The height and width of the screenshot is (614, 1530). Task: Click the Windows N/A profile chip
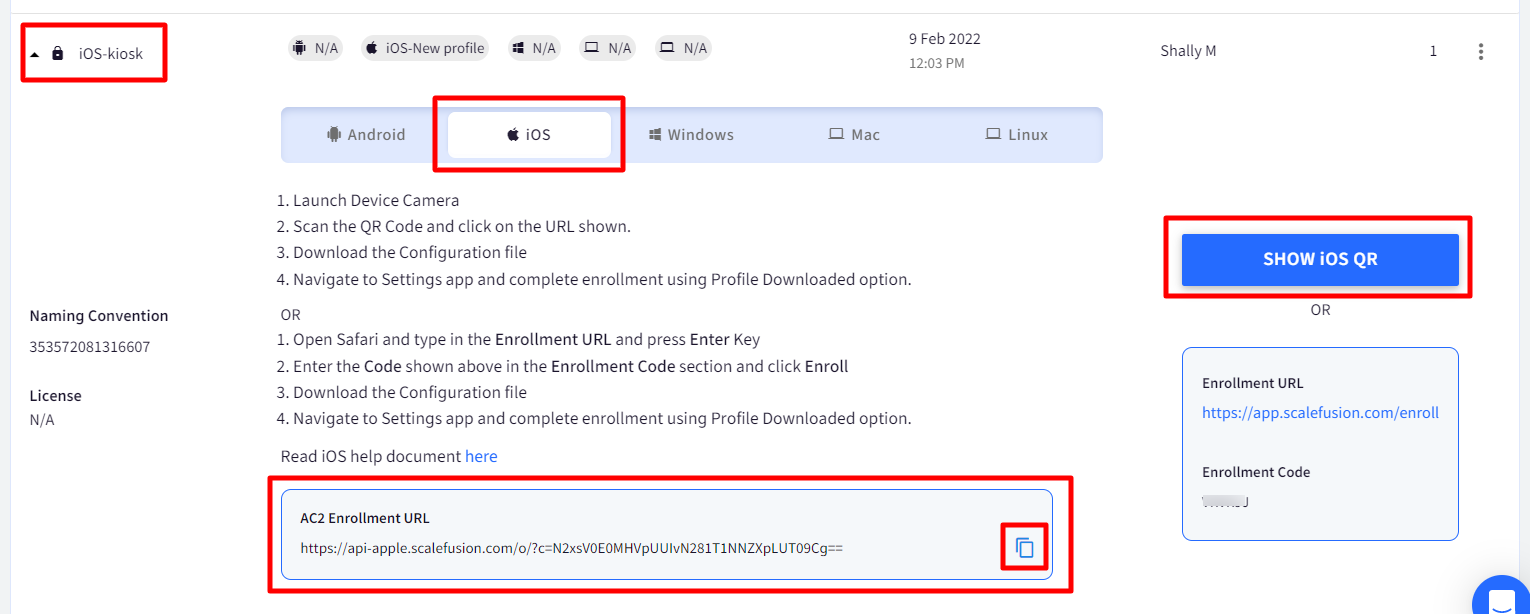(533, 48)
